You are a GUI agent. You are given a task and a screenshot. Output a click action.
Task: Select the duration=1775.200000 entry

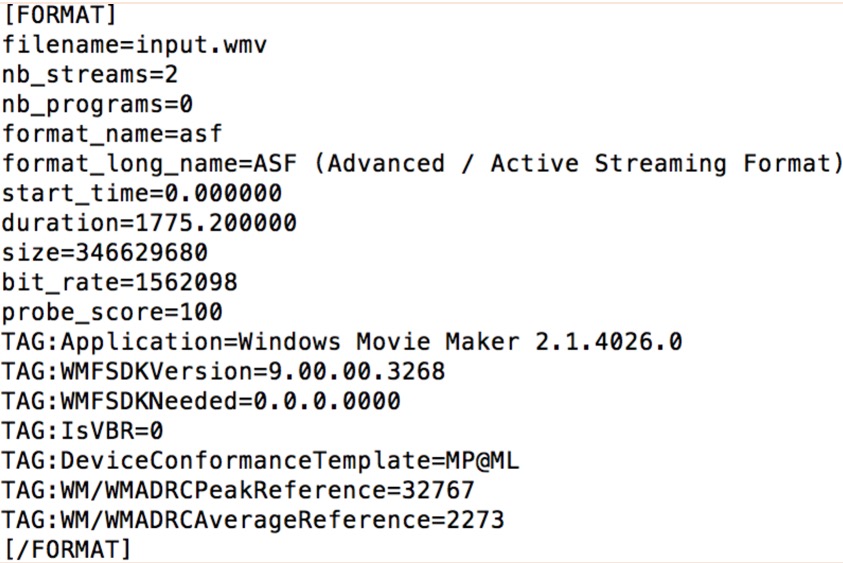149,222
